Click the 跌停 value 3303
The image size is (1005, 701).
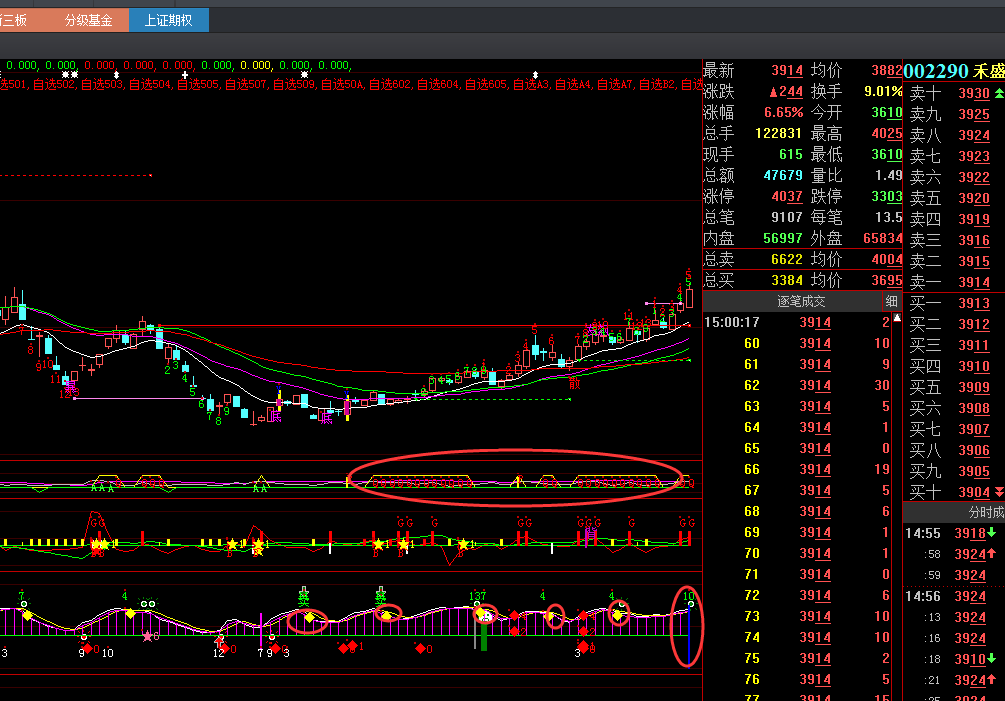point(886,196)
